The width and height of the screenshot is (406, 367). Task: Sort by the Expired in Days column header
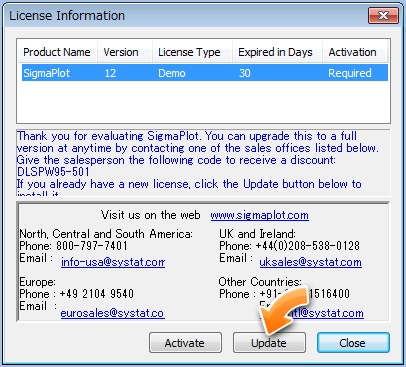(277, 52)
